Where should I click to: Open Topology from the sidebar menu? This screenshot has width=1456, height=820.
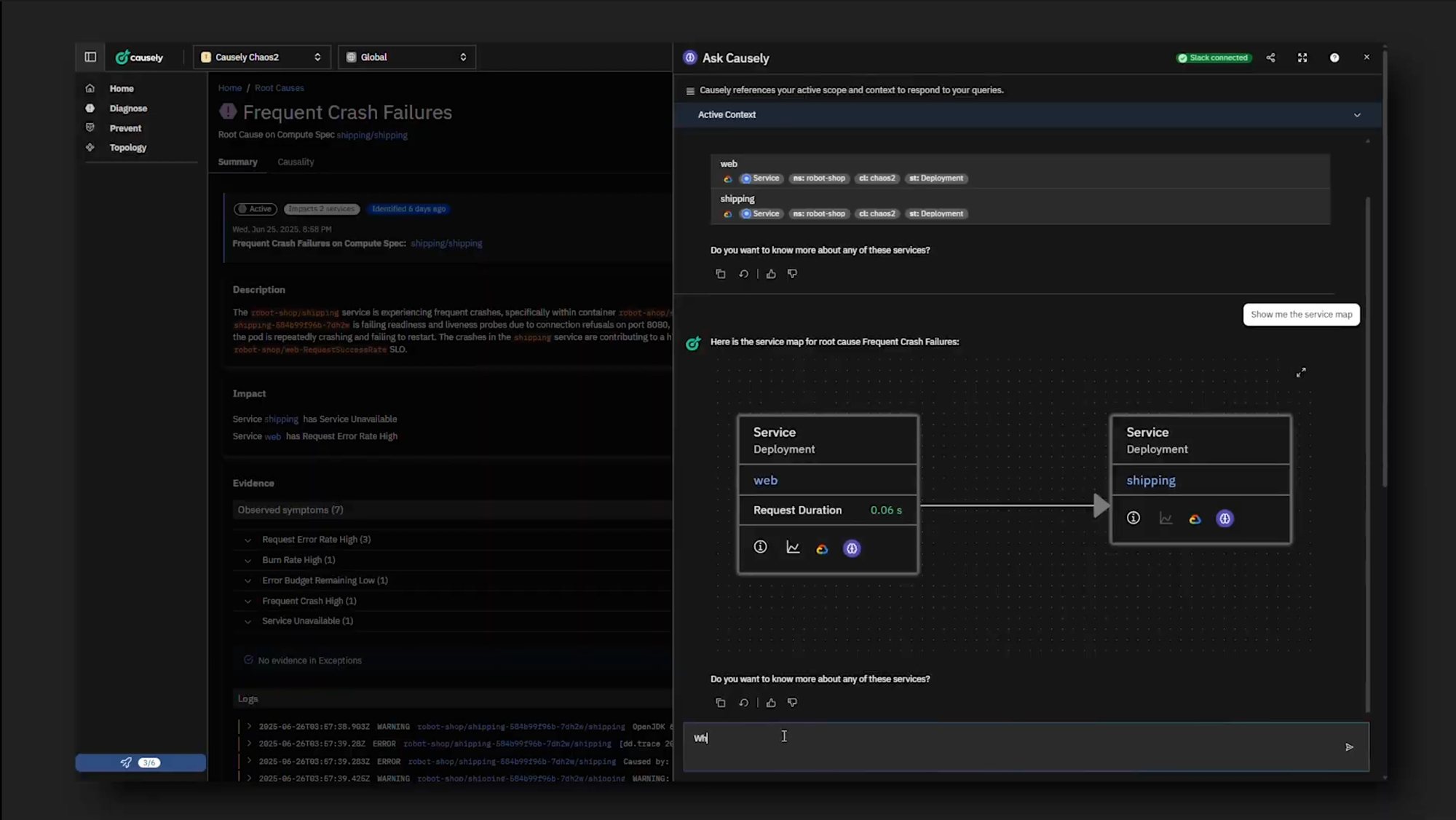pos(128,147)
